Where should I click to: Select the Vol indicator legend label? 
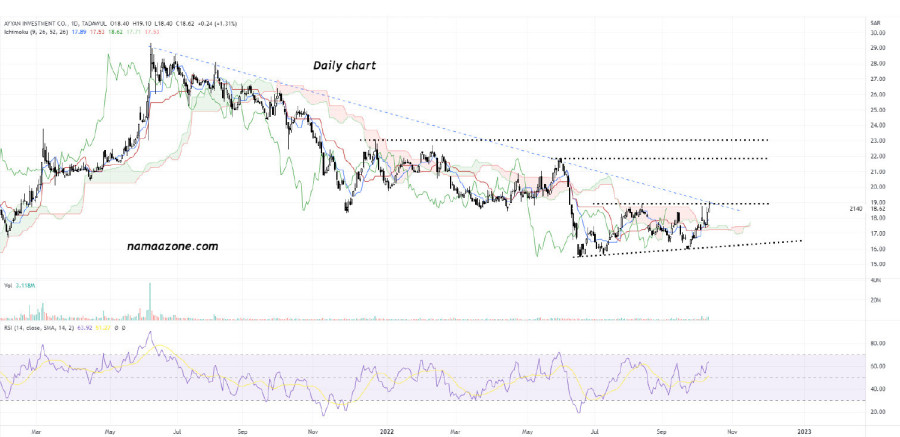point(9,285)
